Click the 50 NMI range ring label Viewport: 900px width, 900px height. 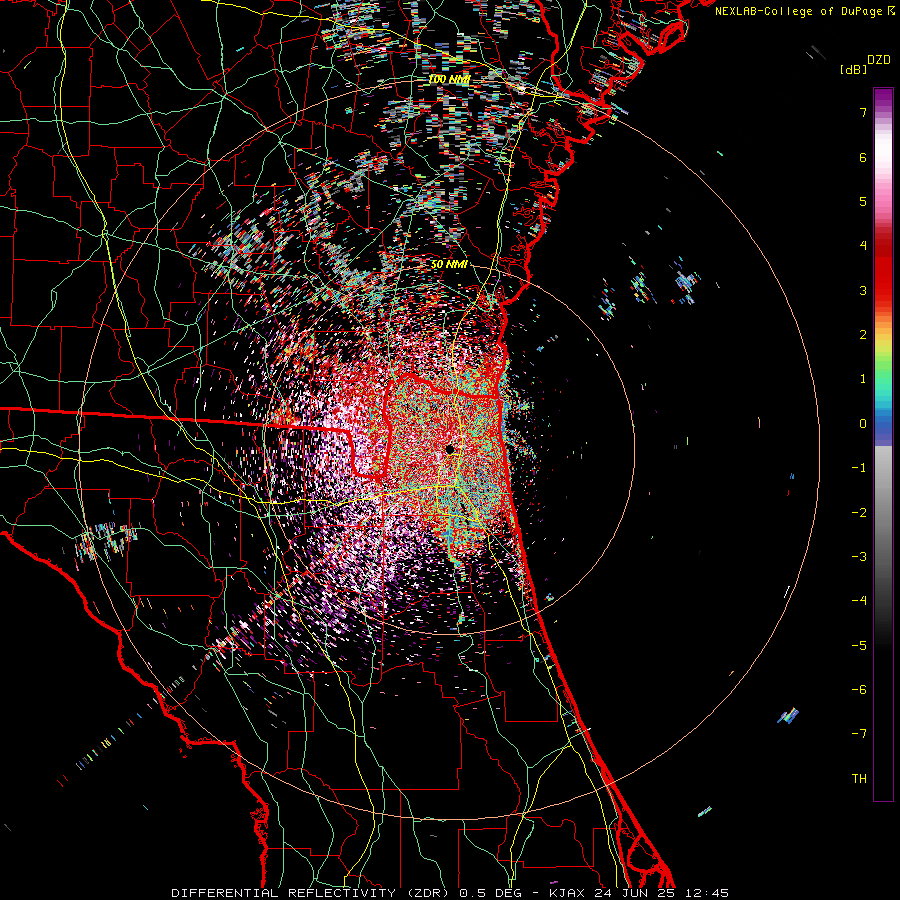[x=449, y=264]
